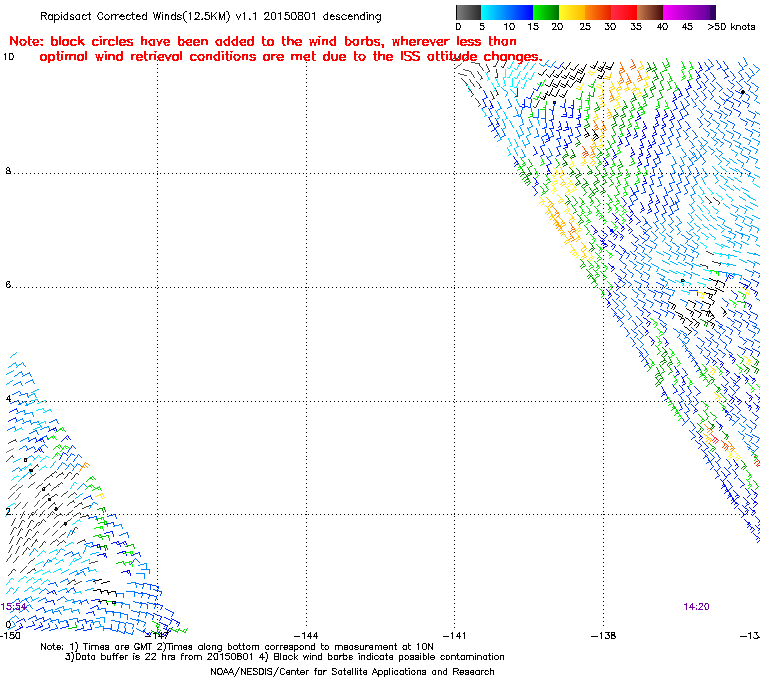Click the yellow 20-25 knots legend swatch
Image resolution: width=760 pixels, height=688 pixels.
tap(572, 12)
